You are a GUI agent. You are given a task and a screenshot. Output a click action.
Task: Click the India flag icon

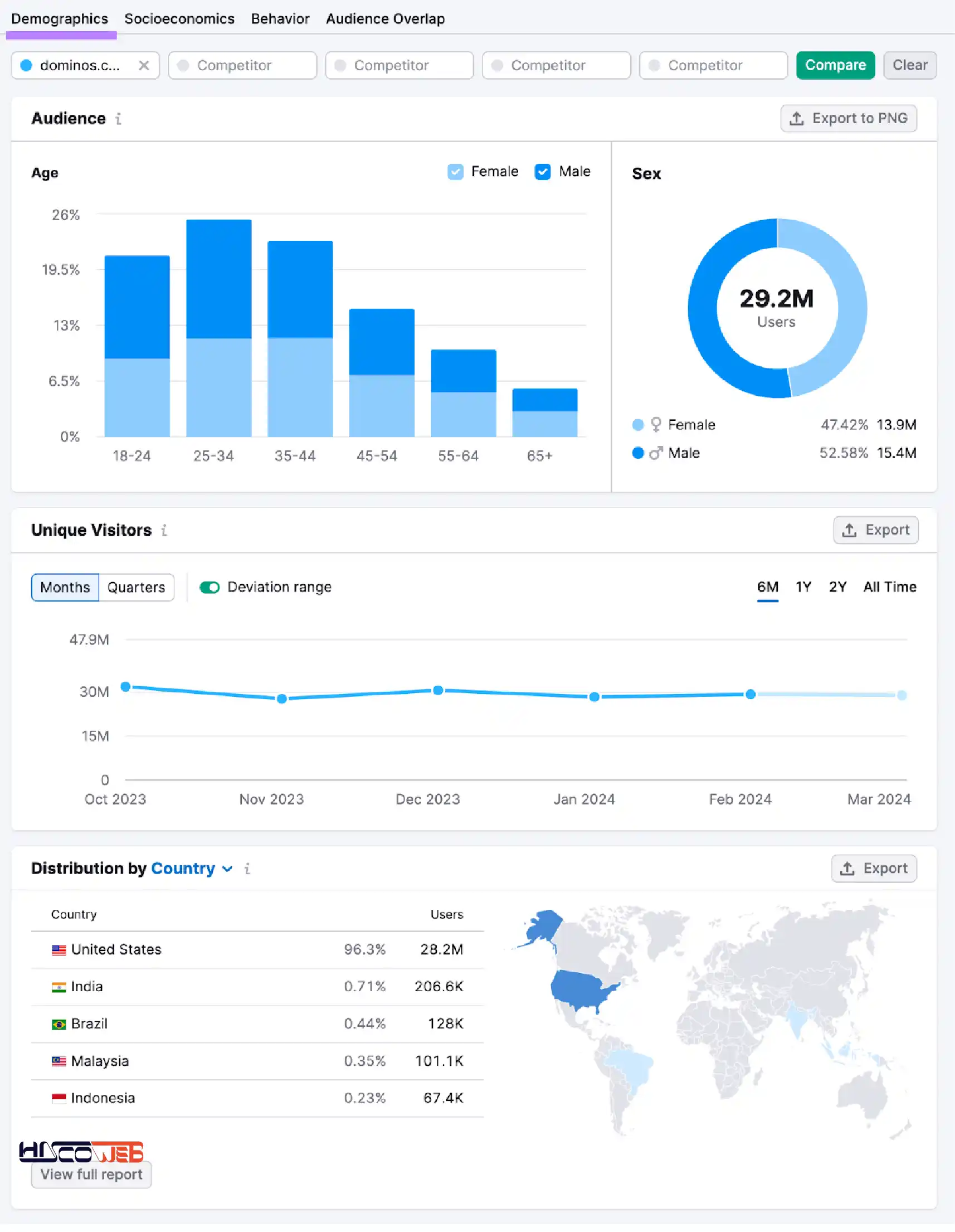[x=59, y=988]
